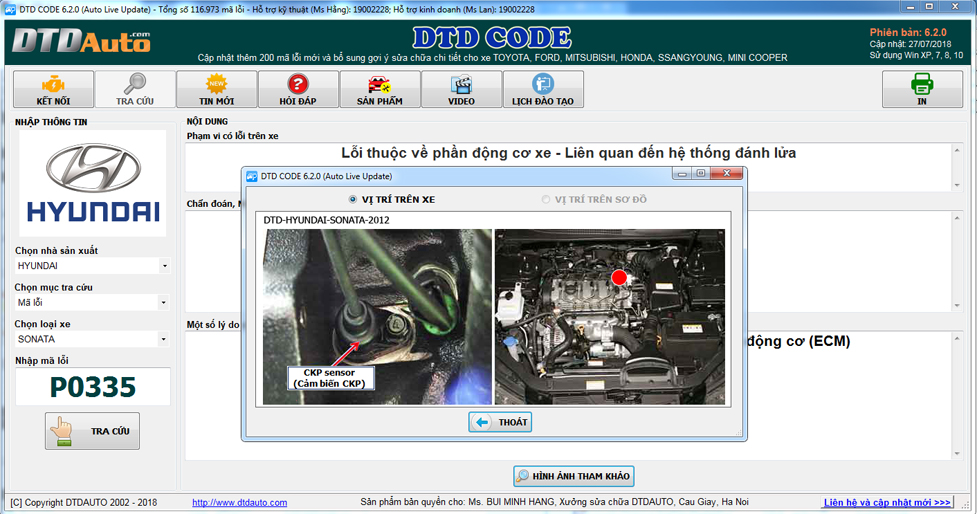Screen dimensions: 977x514
Task: Open LỊCH ĐÀO TẠO training schedule
Action: pos(543,89)
